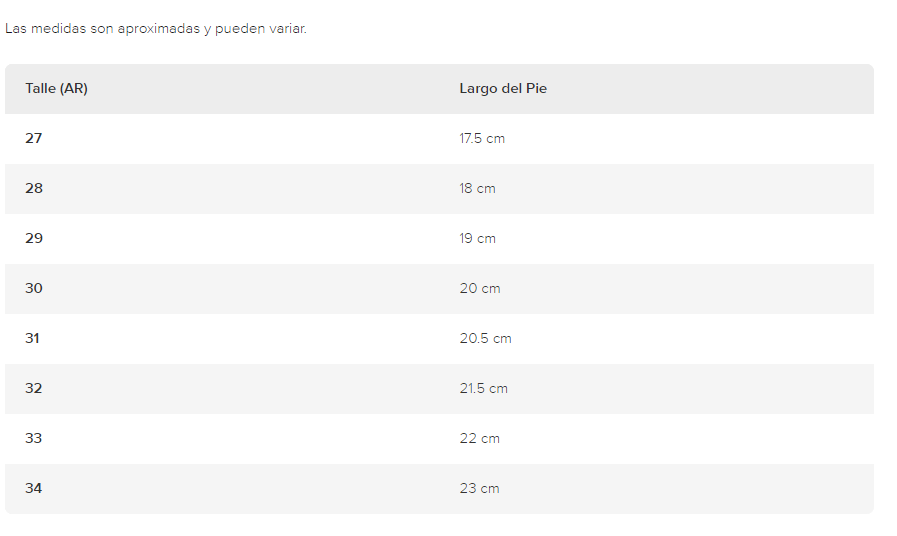Click the 20 cm foot length value
897x536 pixels.
pyautogui.click(x=480, y=288)
